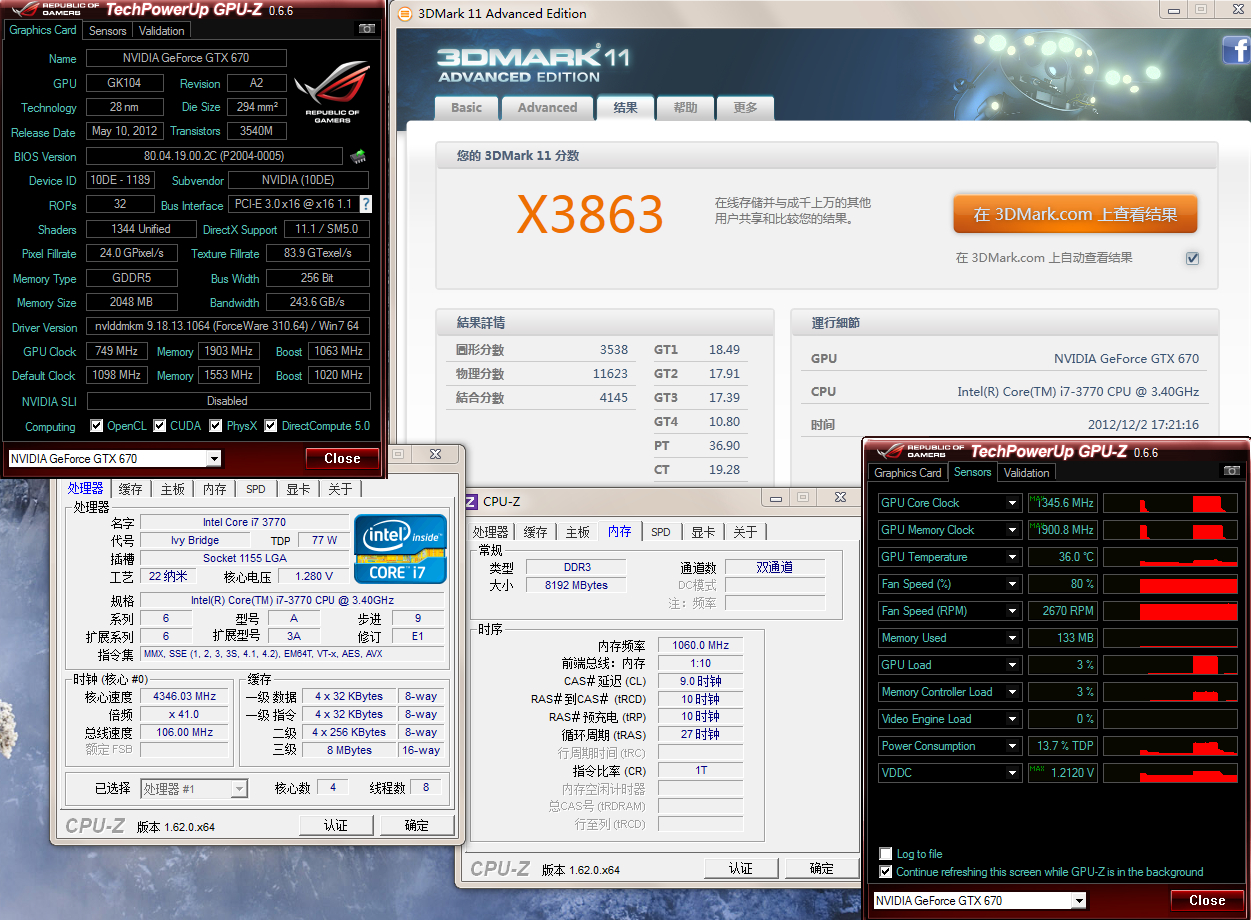Viewport: 1251px width, 920px height.
Task: Click the 13.7 % TDP power reading
Action: pos(1062,746)
